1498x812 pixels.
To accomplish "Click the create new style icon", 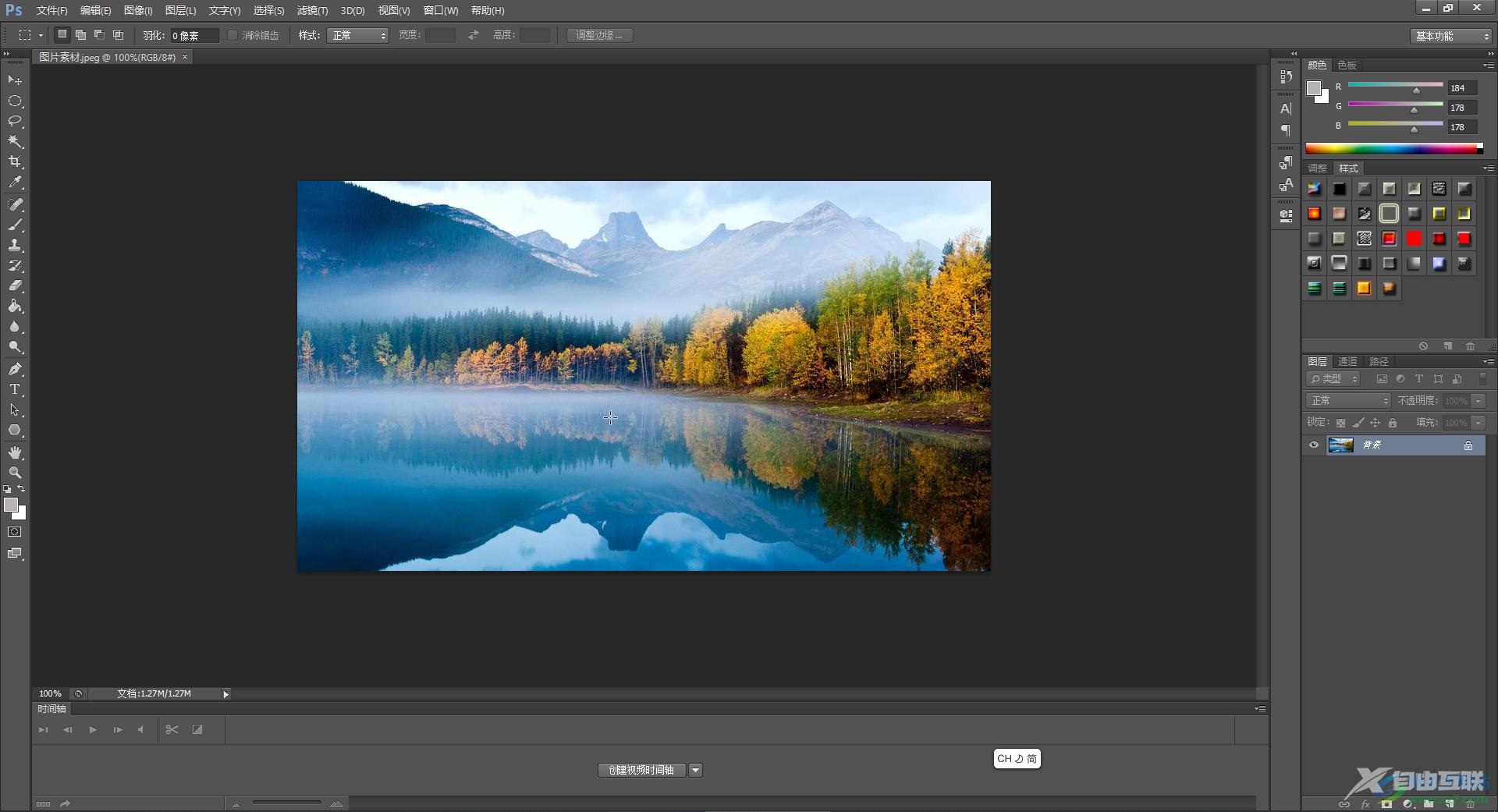I will tap(1447, 346).
